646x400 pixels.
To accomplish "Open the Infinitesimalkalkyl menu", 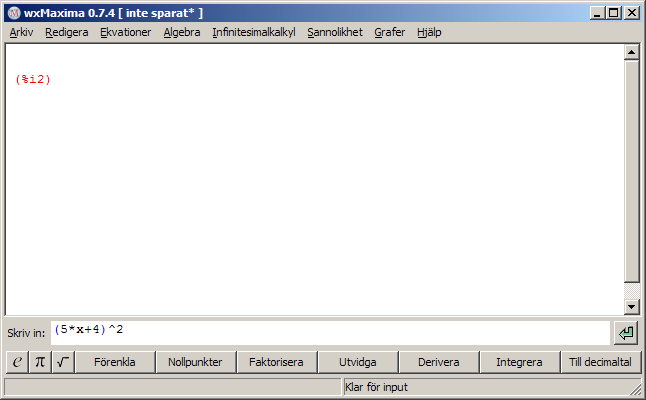I will [254, 32].
